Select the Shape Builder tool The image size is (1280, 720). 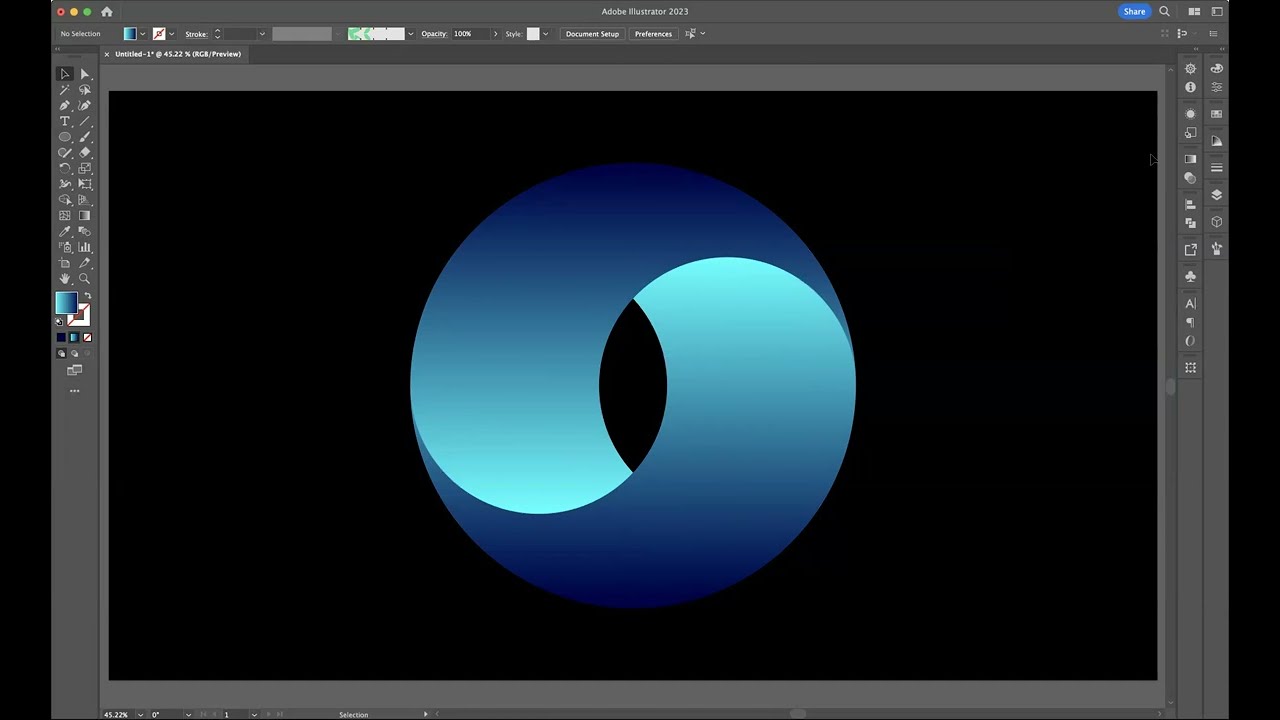[65, 200]
